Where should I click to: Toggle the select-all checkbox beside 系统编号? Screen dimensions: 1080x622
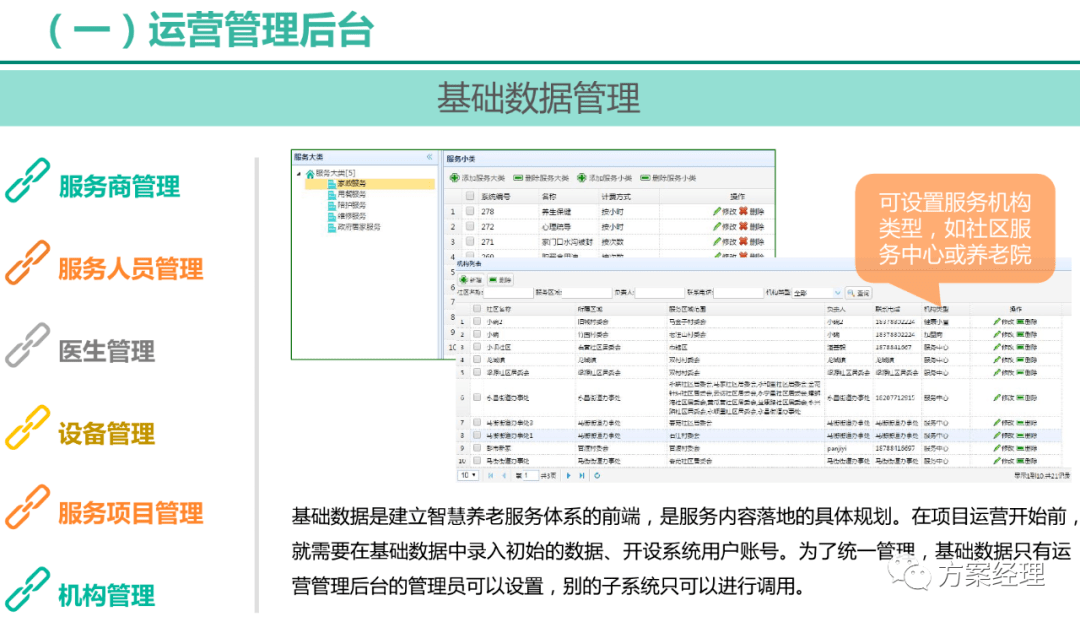pyautogui.click(x=470, y=197)
